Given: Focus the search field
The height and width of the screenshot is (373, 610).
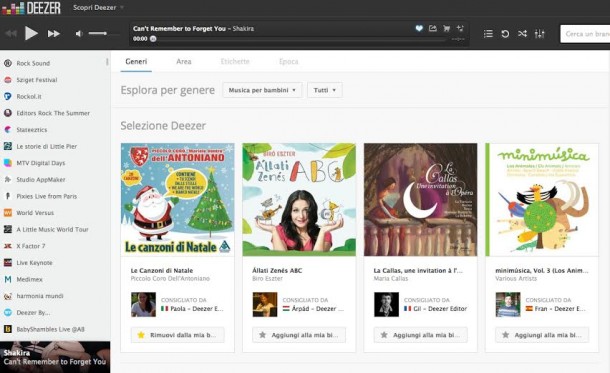Looking at the screenshot, I should 585,34.
